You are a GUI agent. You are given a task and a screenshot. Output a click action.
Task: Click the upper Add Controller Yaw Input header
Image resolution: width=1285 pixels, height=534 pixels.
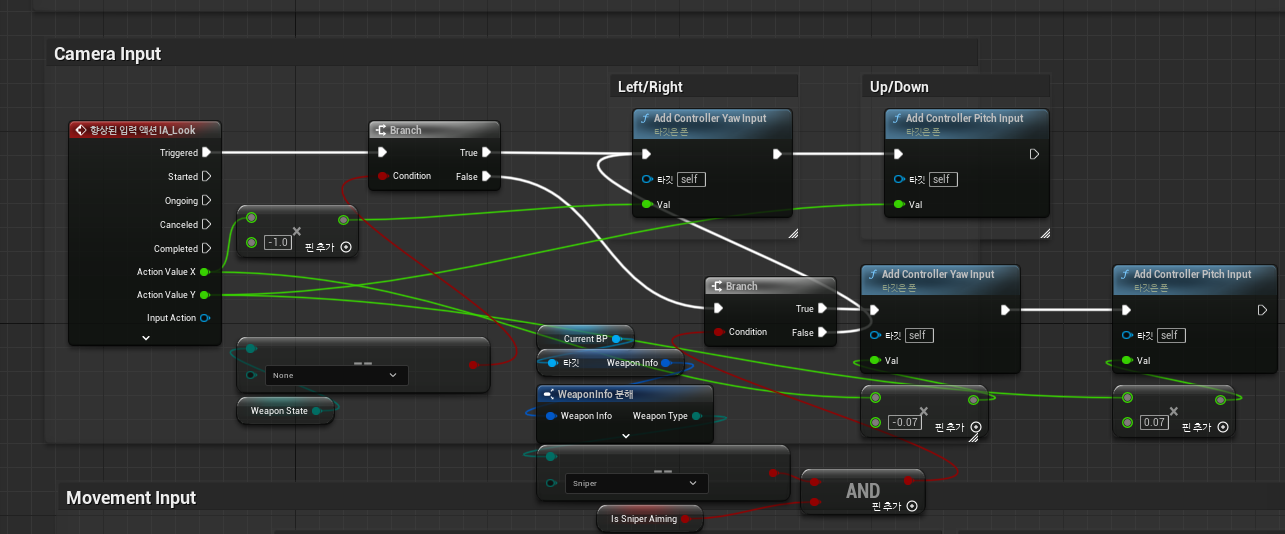713,123
